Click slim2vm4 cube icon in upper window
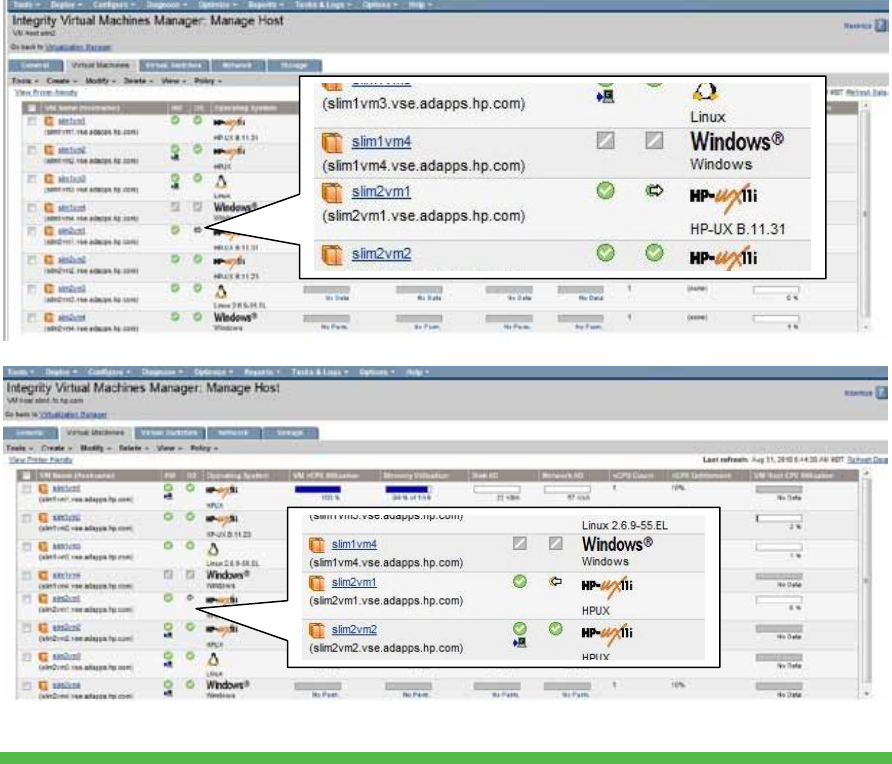Viewport: 892px width, 764px height. [49, 318]
